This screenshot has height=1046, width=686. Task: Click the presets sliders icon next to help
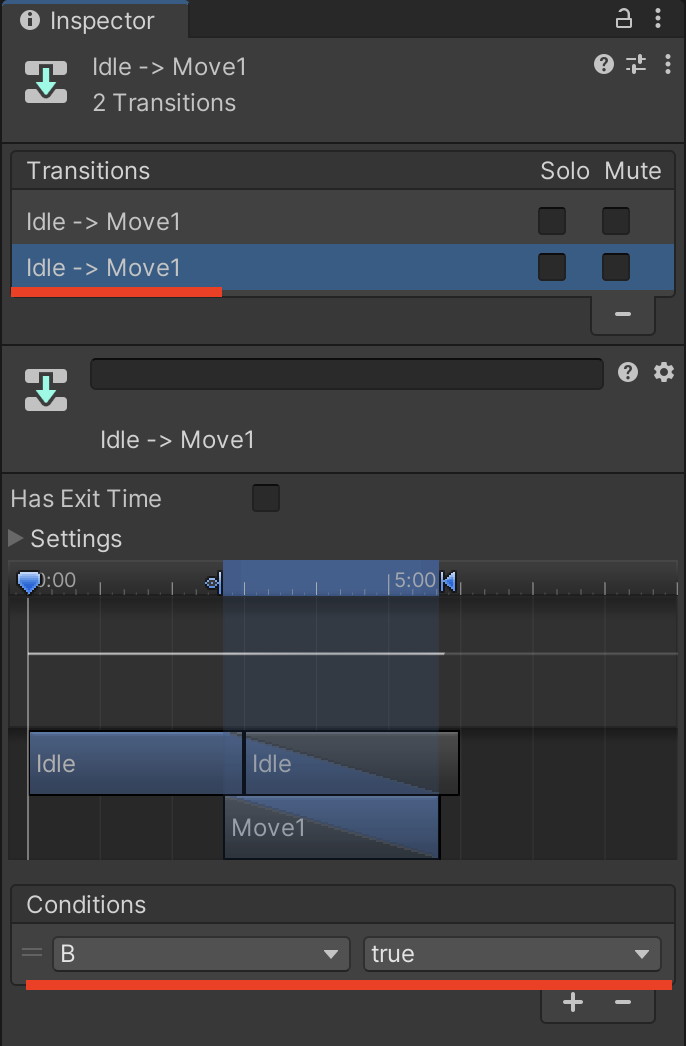point(635,64)
